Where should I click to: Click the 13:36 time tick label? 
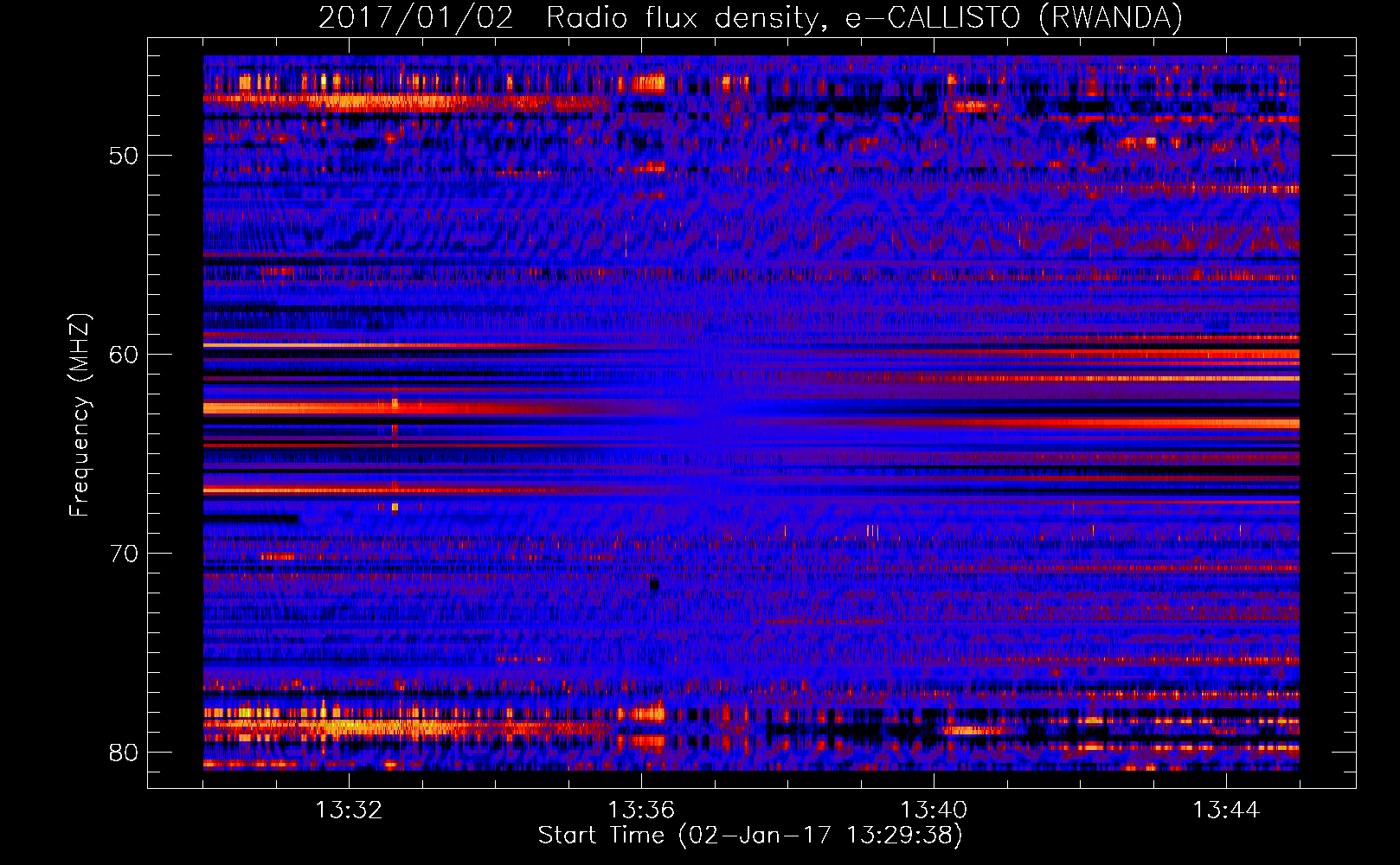coord(641,811)
